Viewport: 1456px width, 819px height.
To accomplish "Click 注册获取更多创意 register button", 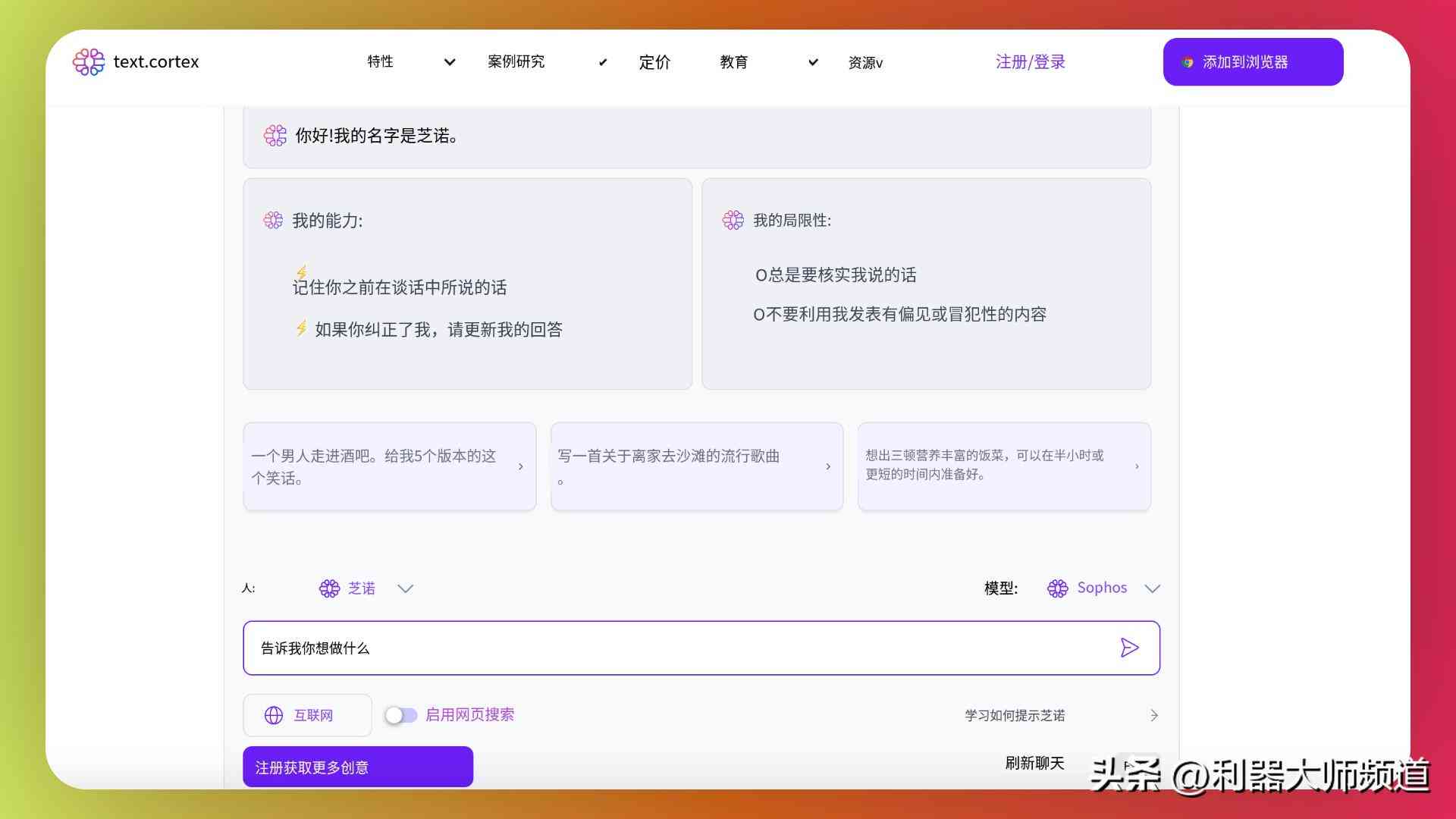I will (x=357, y=767).
